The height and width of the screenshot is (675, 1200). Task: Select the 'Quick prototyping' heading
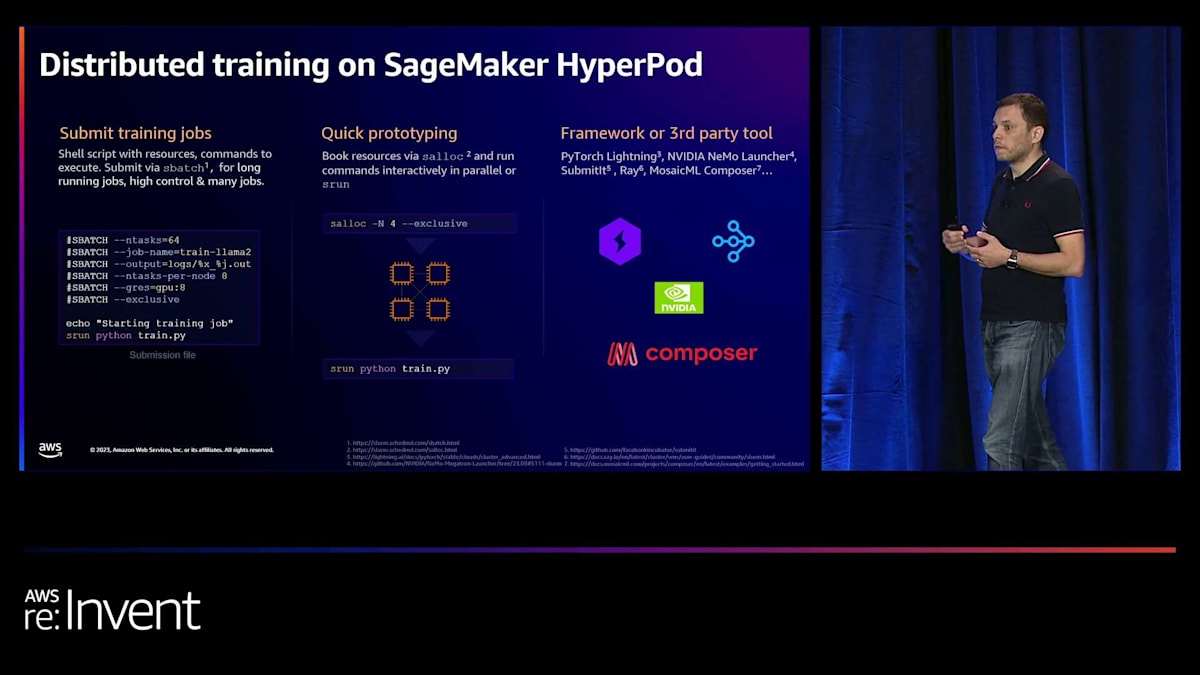(x=389, y=133)
